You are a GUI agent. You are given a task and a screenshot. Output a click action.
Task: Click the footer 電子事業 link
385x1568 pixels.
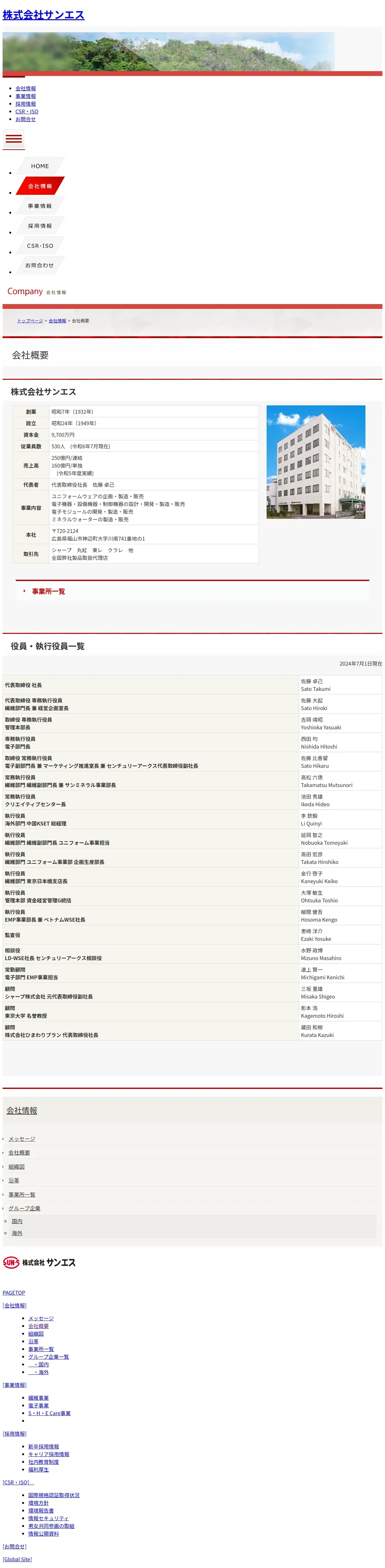(38, 1406)
